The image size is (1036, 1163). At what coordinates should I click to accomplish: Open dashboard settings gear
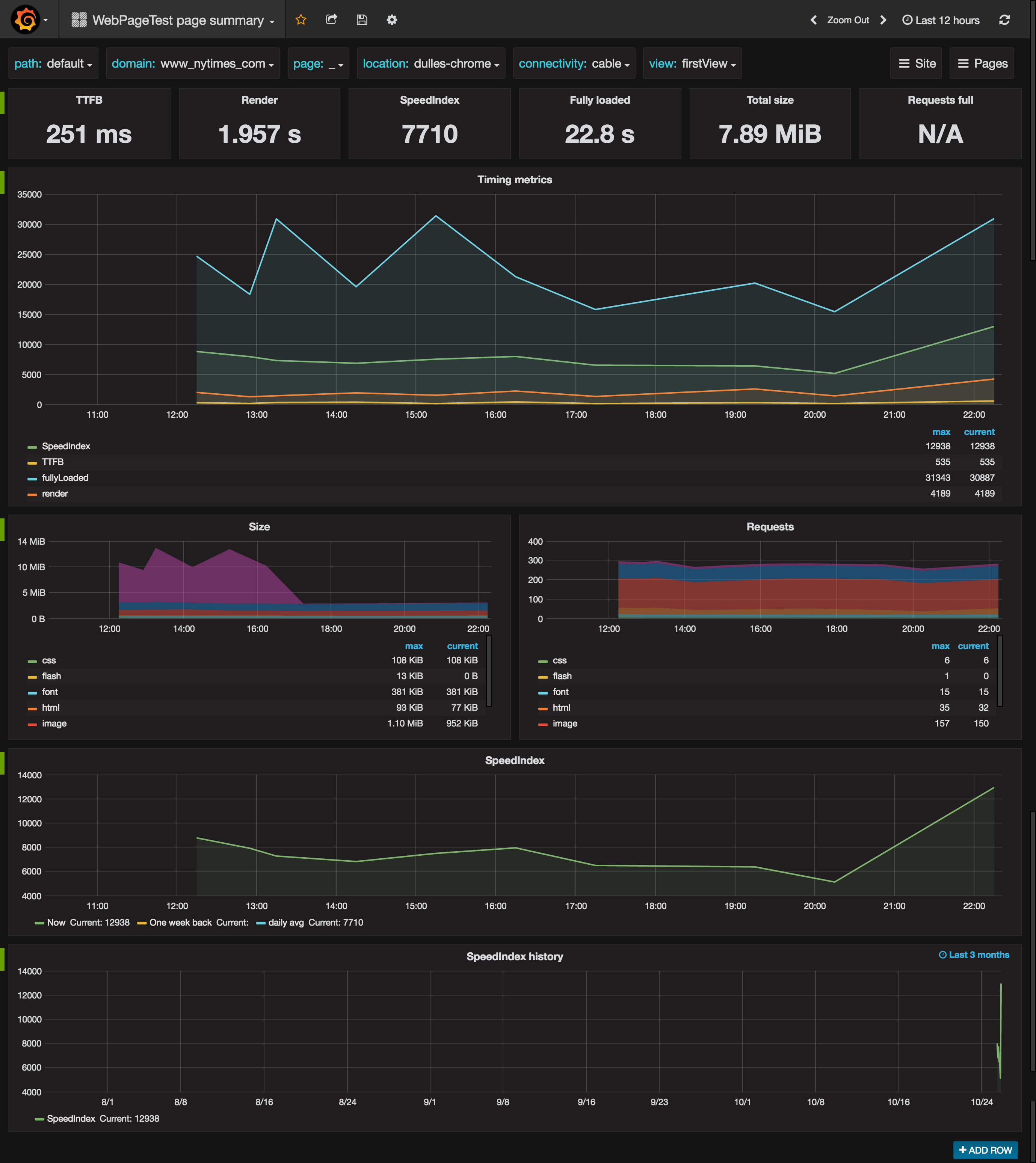click(392, 20)
